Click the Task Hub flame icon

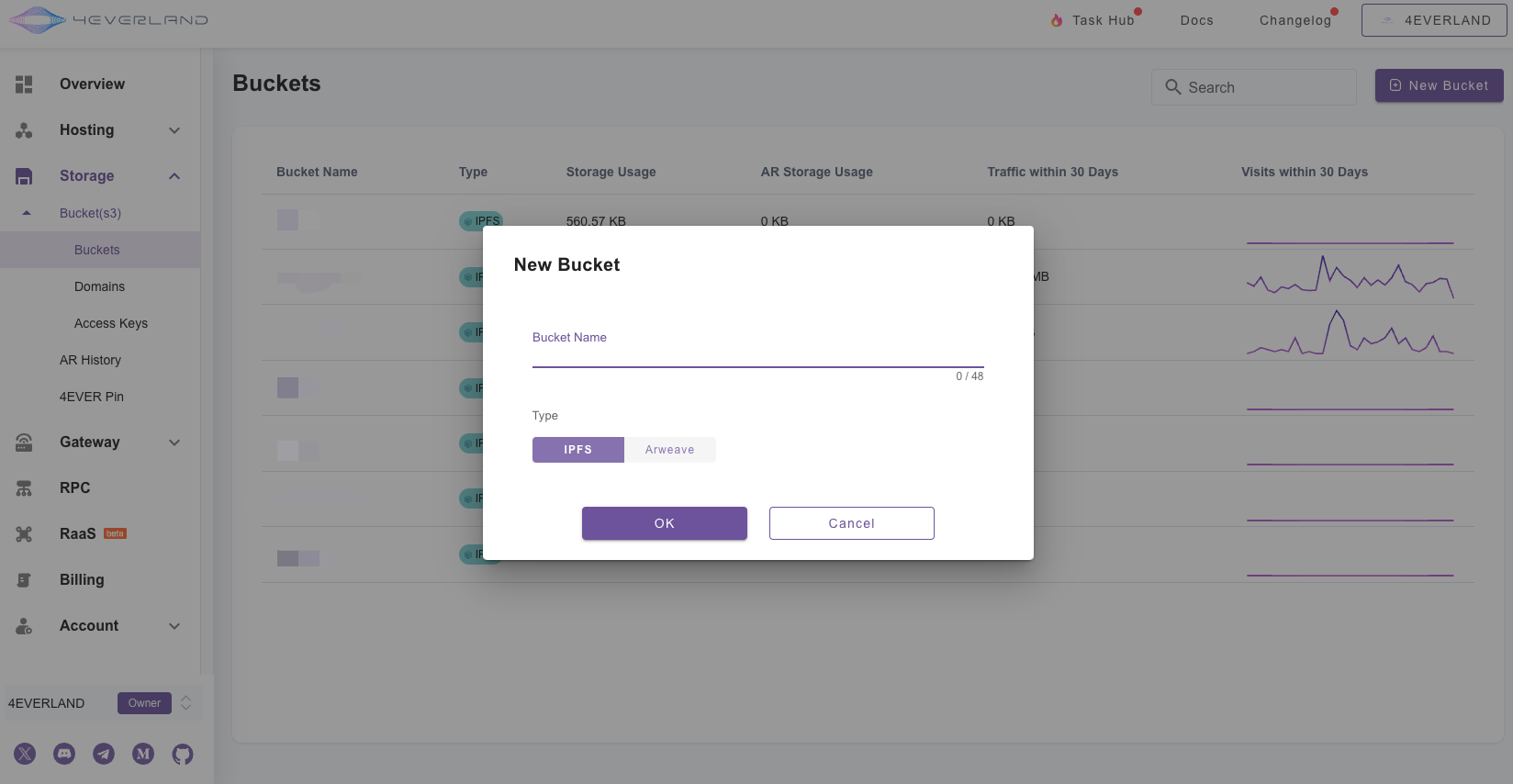click(x=1057, y=20)
